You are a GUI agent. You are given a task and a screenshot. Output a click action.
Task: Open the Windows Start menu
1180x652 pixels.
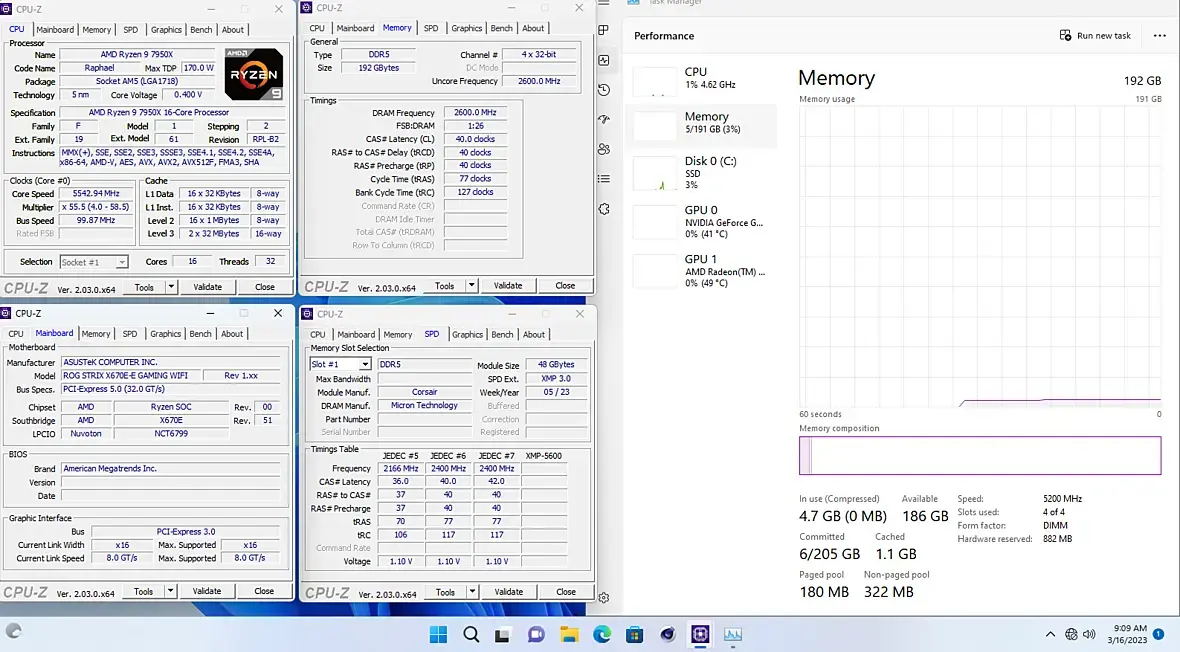coord(438,635)
